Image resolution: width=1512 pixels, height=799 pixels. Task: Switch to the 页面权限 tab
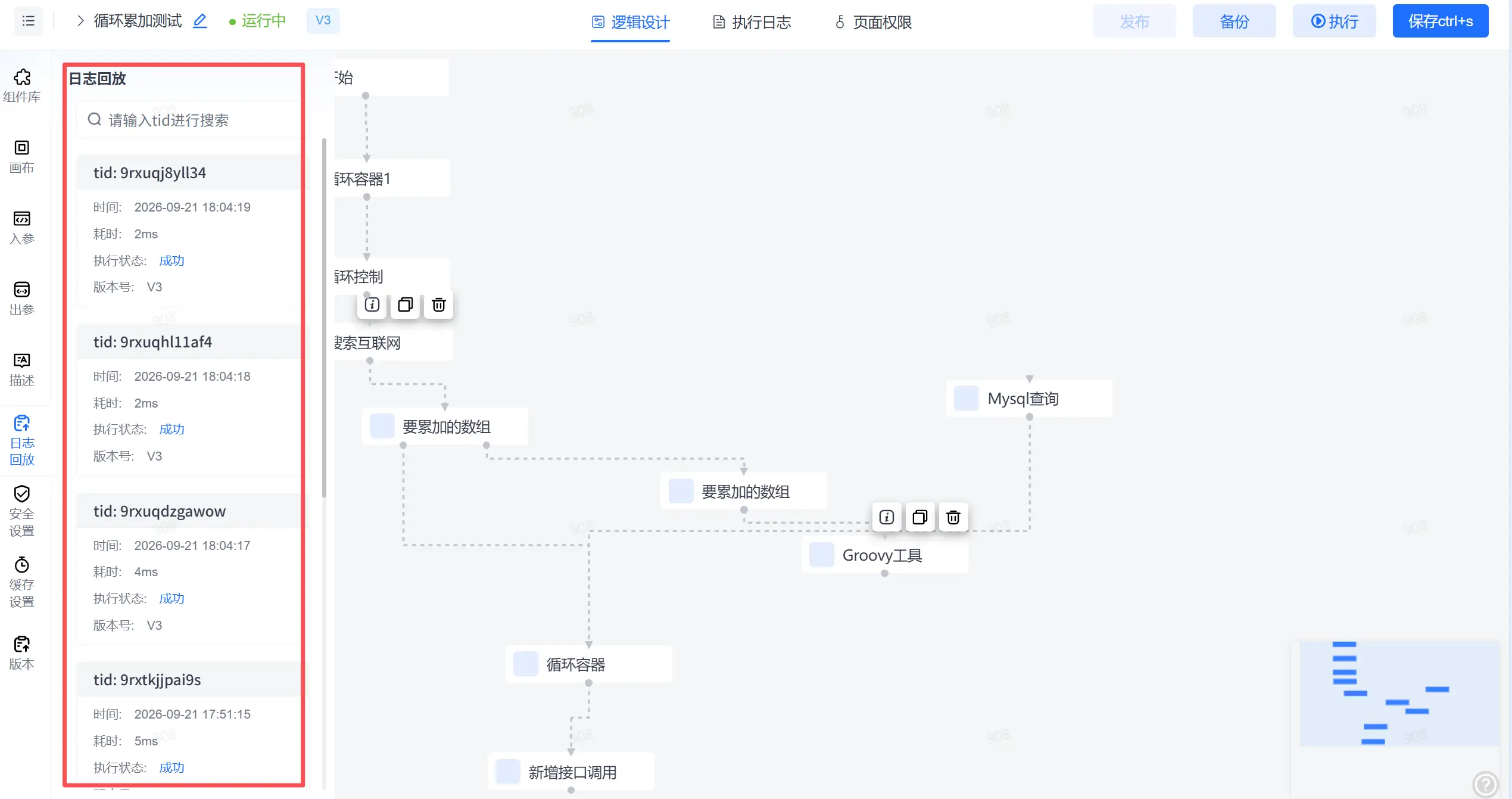click(874, 22)
